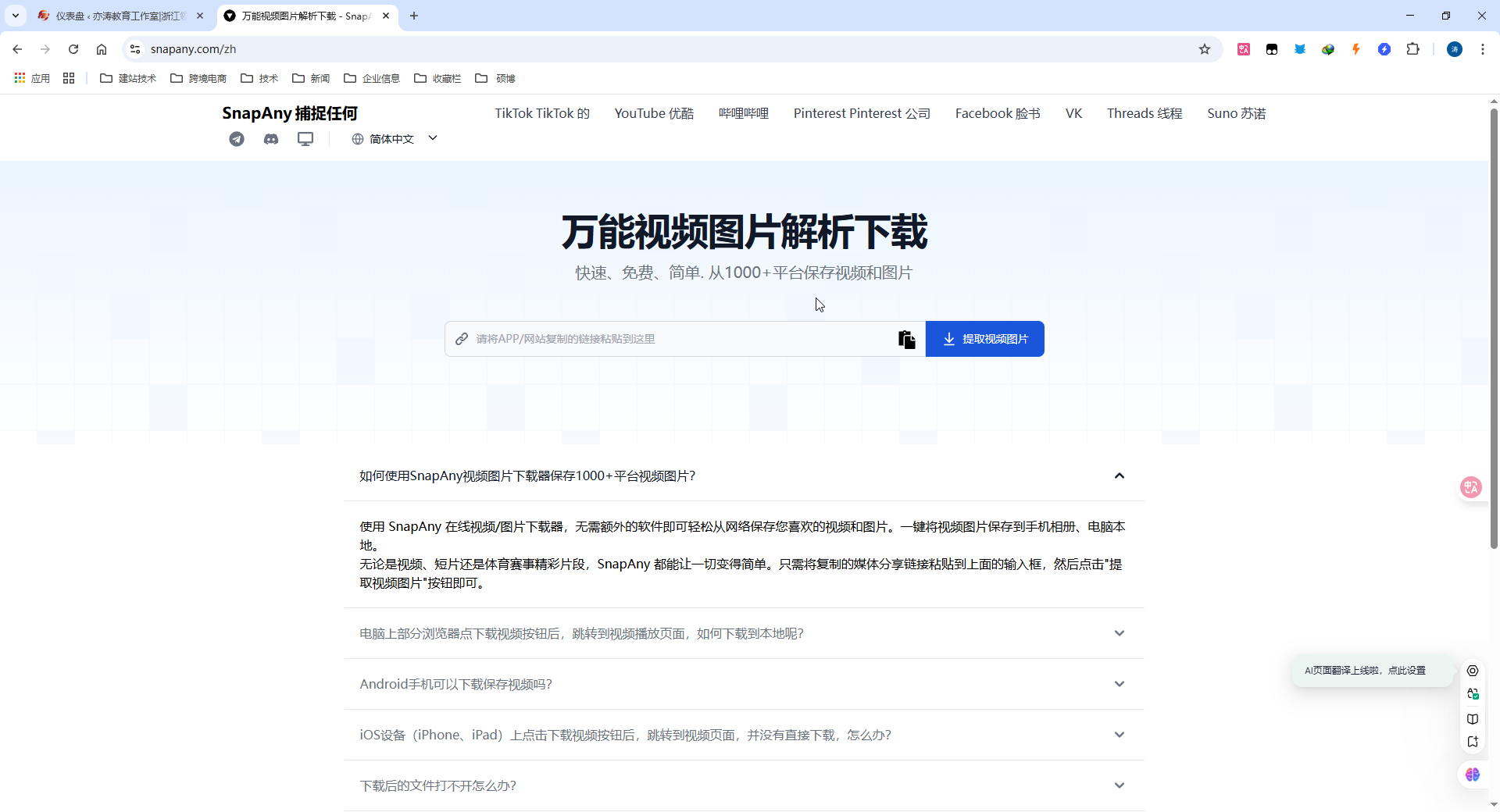The width and height of the screenshot is (1500, 812).
Task: Click the blue bird extension icon
Action: [1300, 49]
